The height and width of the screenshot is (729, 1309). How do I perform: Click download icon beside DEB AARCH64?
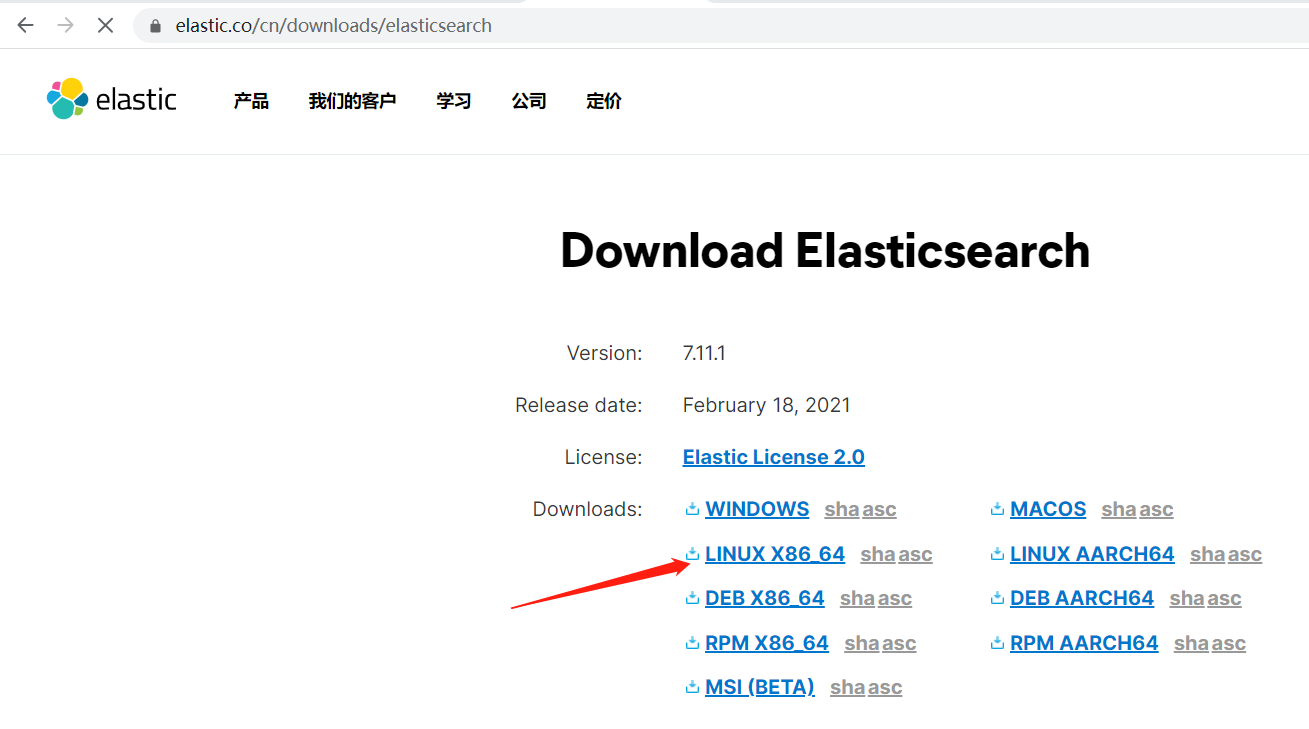click(997, 598)
